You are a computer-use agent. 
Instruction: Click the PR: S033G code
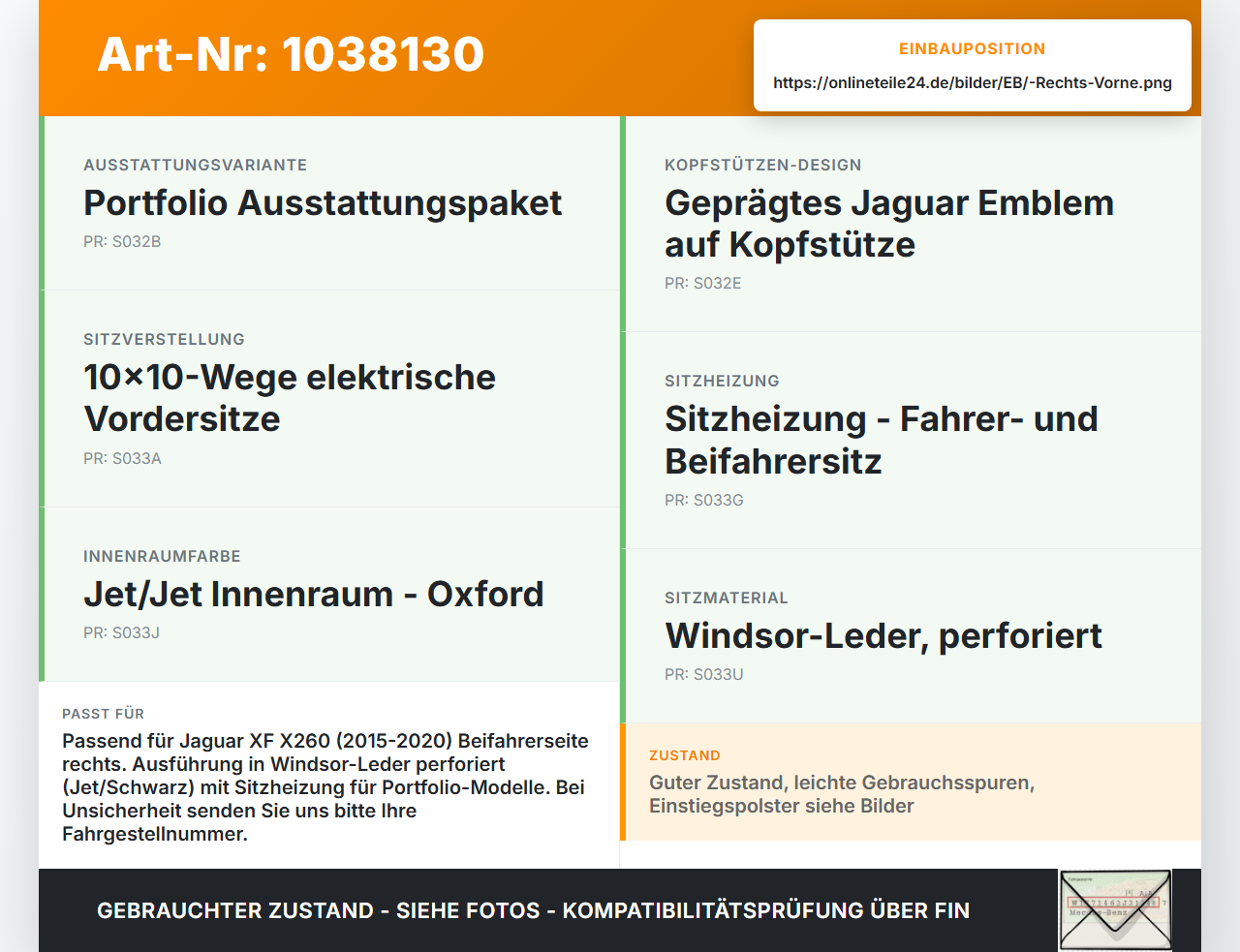click(x=704, y=501)
